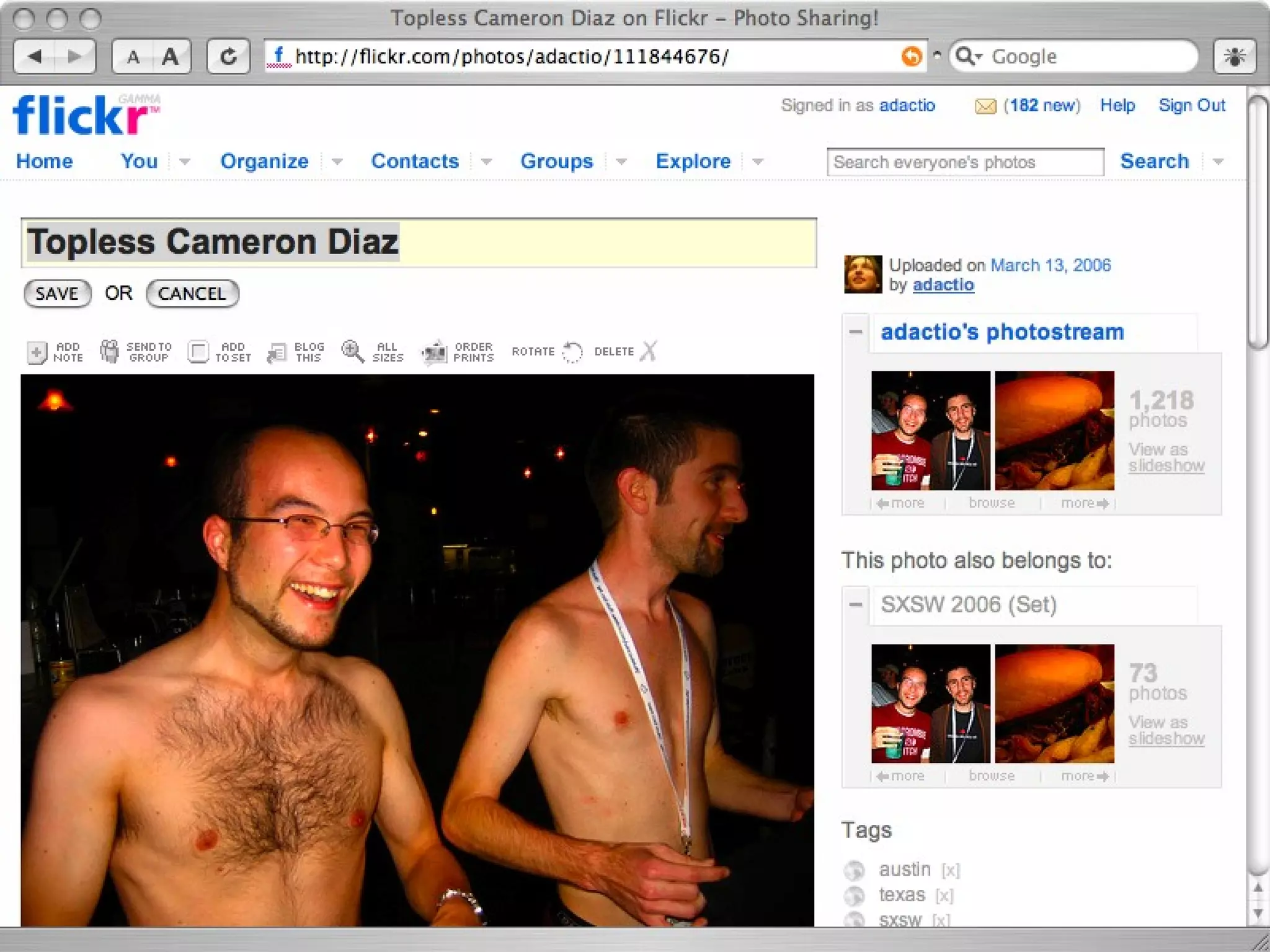Open All Sizes magnifier icon
The width and height of the screenshot is (1270, 952).
(x=352, y=351)
